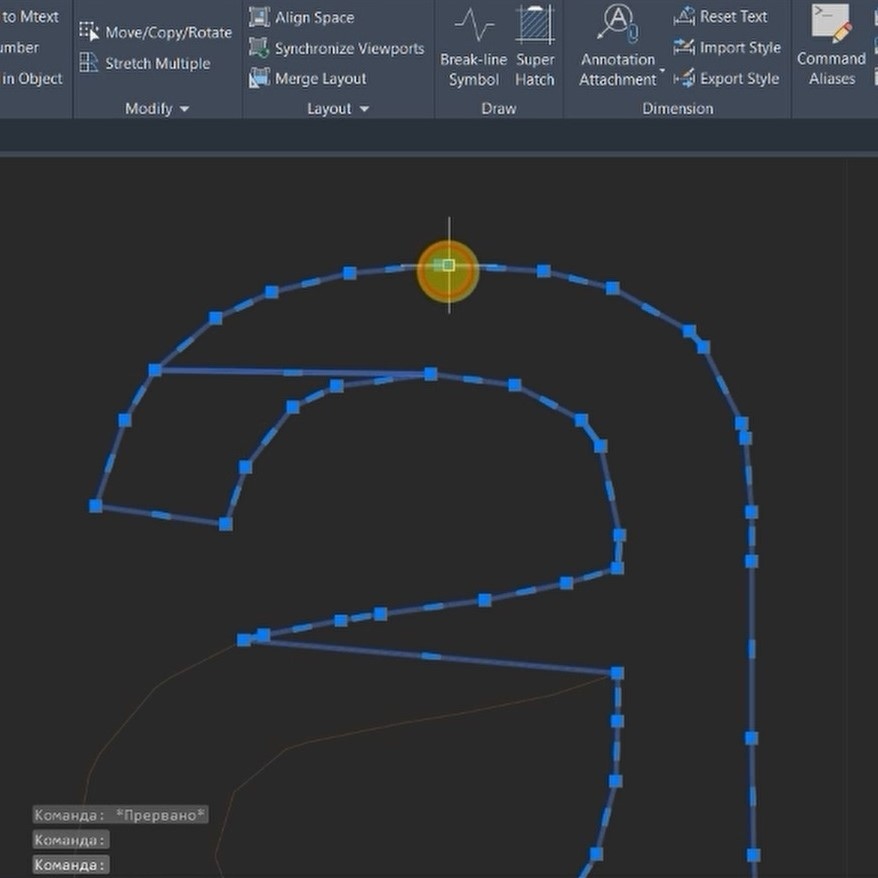The width and height of the screenshot is (878, 878).
Task: Click the grip under the crosshair cursor
Action: point(449,265)
